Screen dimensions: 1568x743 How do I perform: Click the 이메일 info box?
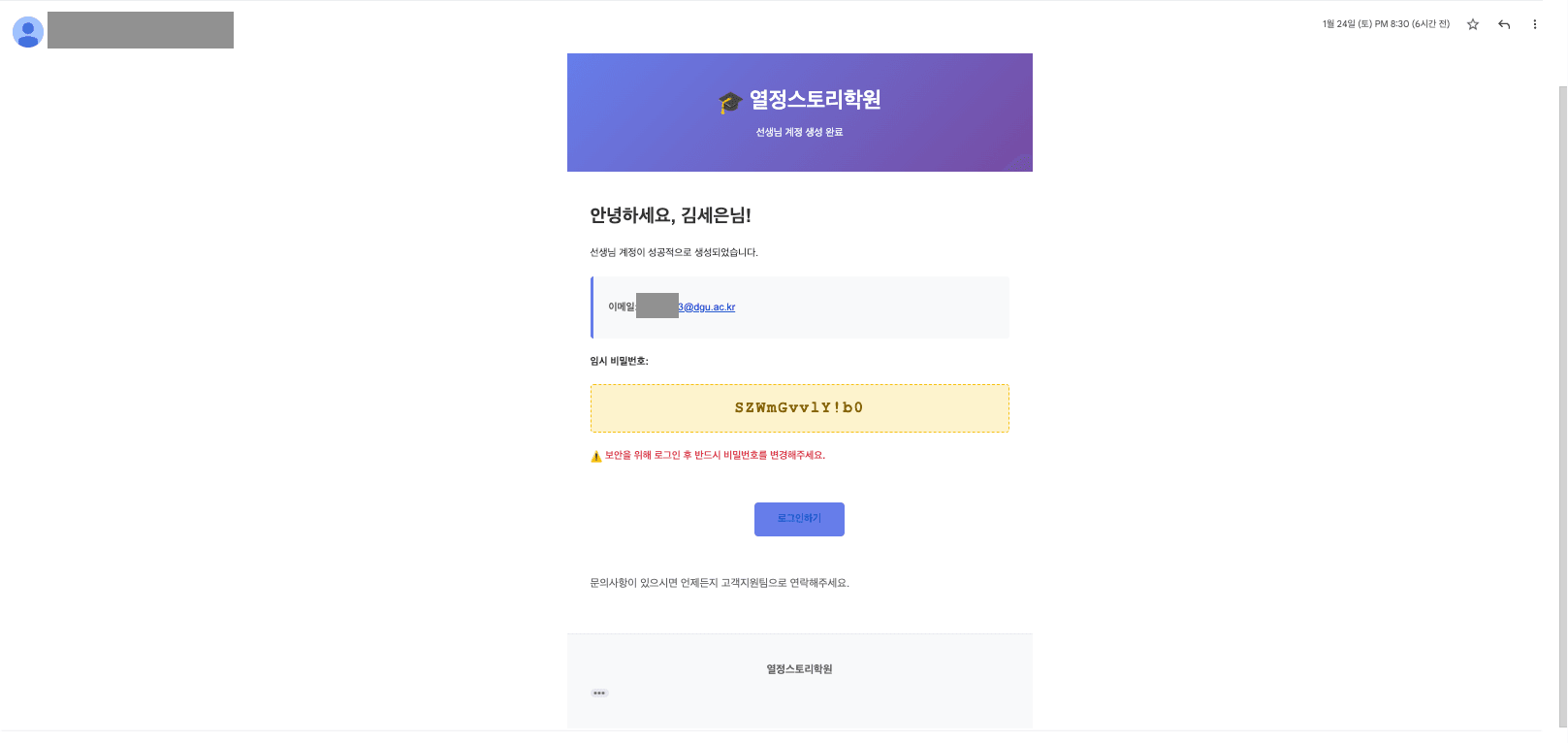(x=799, y=307)
